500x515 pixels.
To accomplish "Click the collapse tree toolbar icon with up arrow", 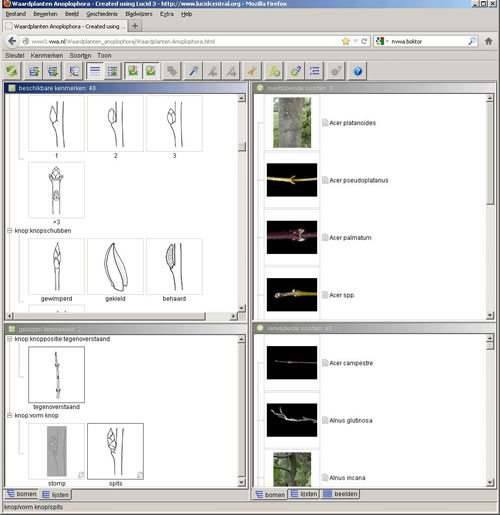I will 34,71.
